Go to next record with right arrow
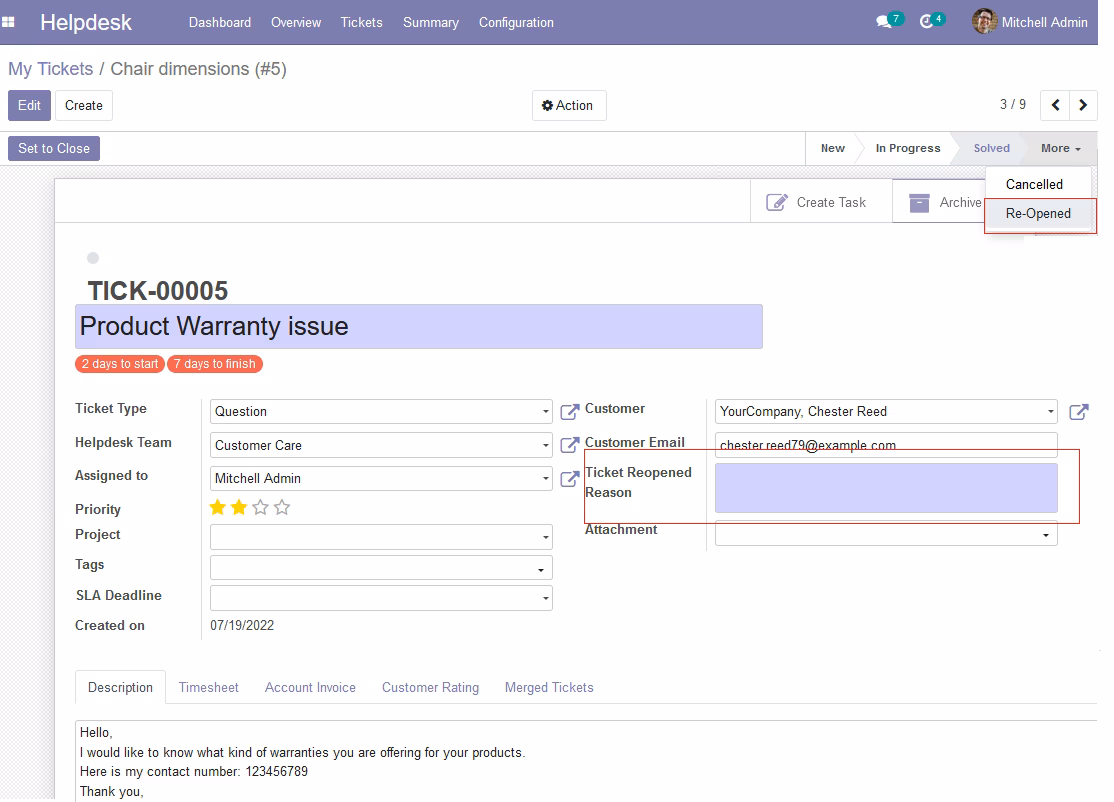The height and width of the screenshot is (802, 1114). click(x=1083, y=105)
